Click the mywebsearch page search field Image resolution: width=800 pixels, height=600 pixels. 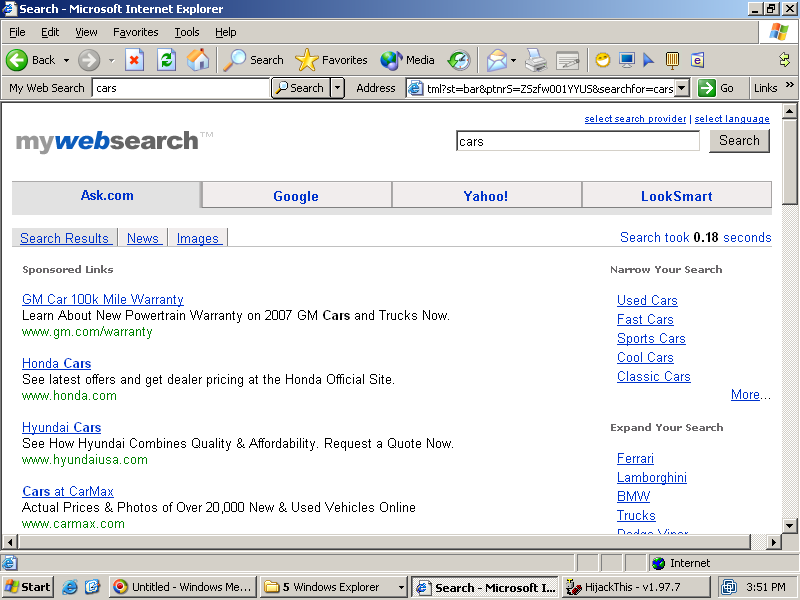[x=578, y=141]
